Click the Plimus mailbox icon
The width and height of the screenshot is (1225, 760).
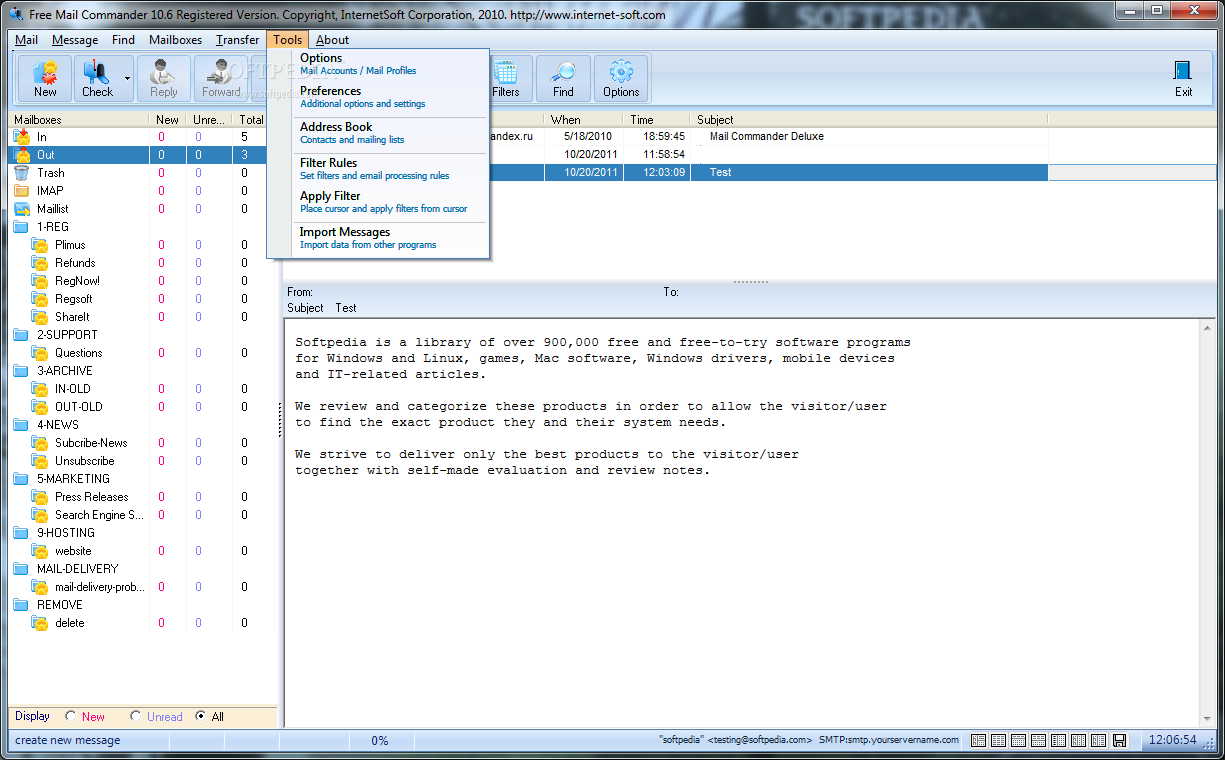pos(39,245)
